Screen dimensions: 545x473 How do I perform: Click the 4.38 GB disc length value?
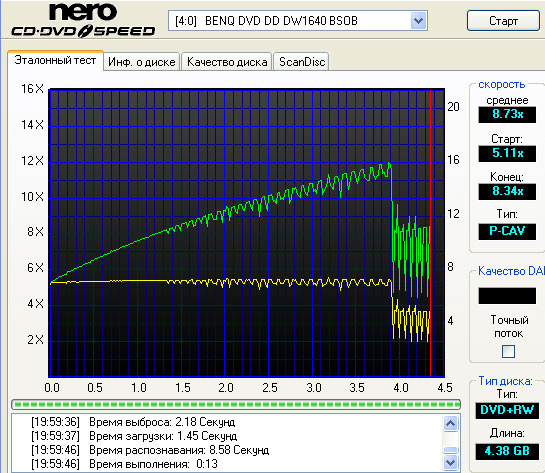pos(507,451)
